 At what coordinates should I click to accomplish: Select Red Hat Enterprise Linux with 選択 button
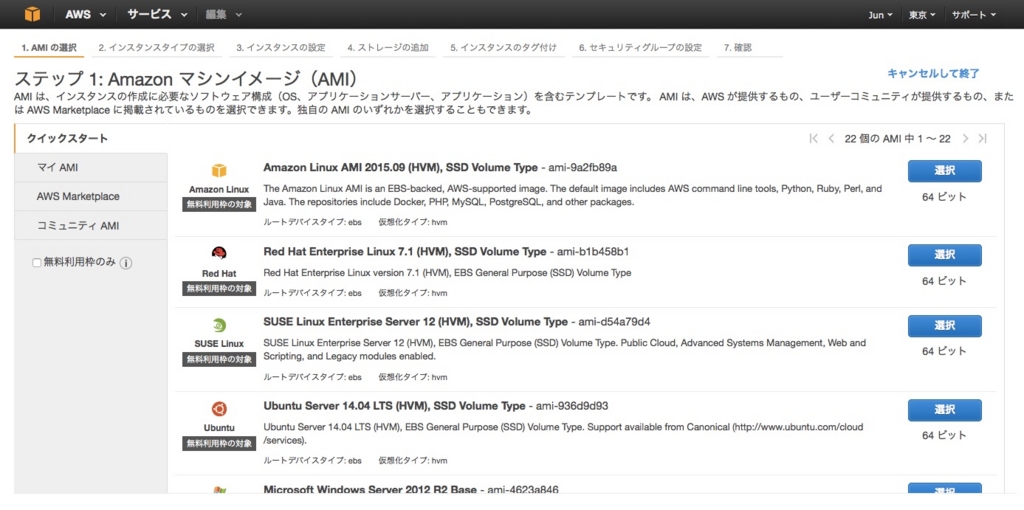(x=944, y=255)
